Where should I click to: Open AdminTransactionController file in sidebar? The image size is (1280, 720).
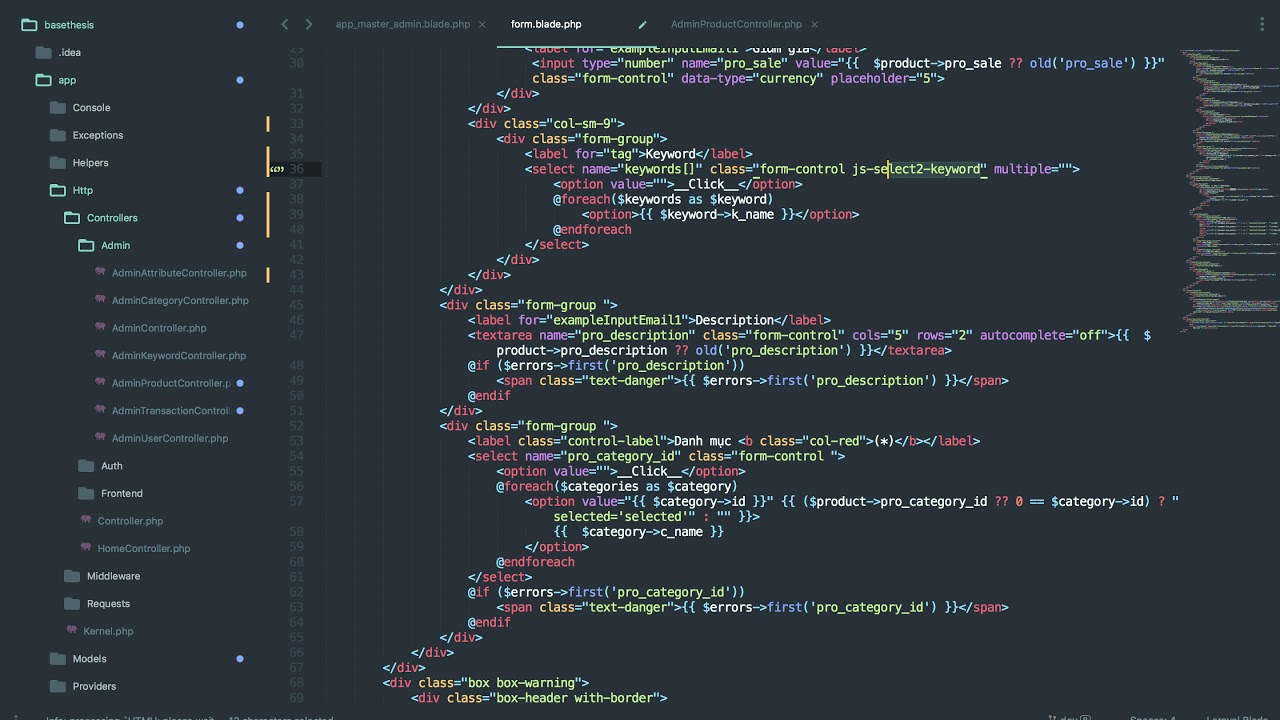(x=171, y=411)
